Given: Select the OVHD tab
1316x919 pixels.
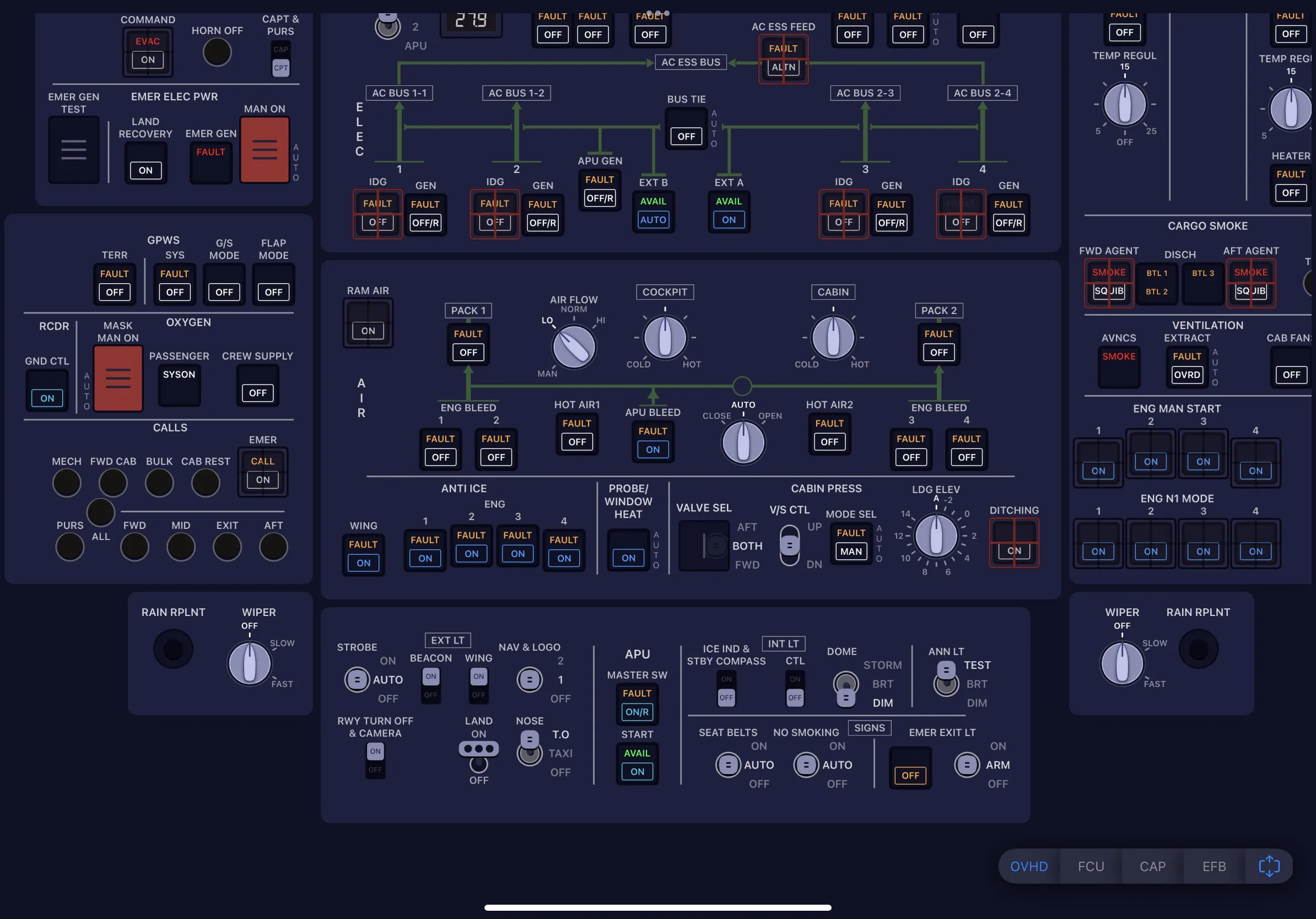Looking at the screenshot, I should pos(1029,866).
